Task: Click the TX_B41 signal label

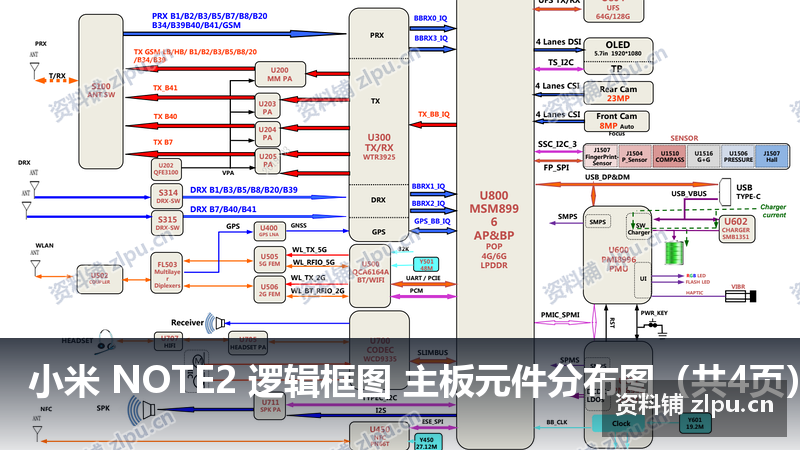Action: click(x=165, y=88)
